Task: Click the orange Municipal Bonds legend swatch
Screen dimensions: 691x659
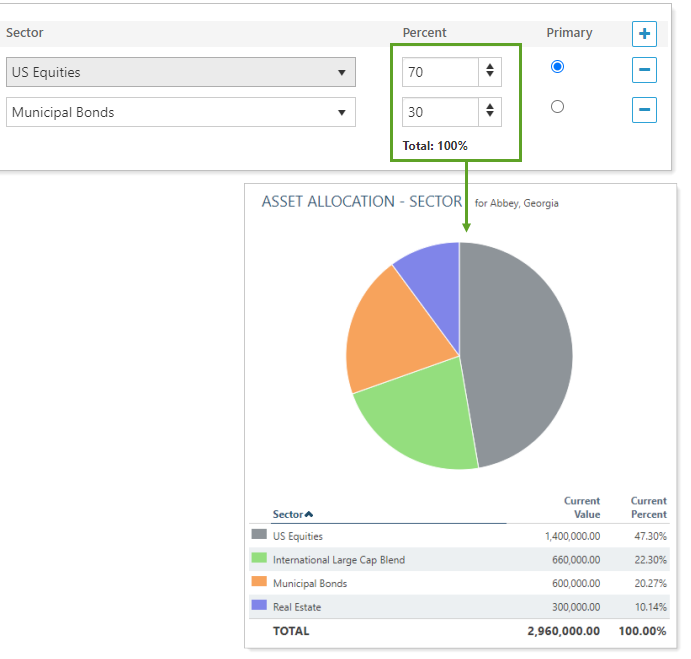Action: (x=259, y=582)
